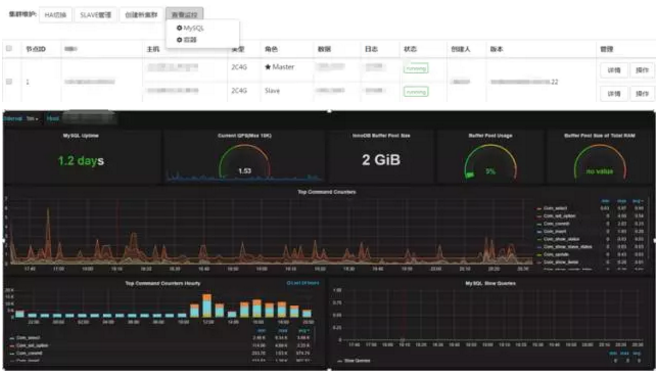
Task: Click the 1.2 days uptime value
Action: 81,161
